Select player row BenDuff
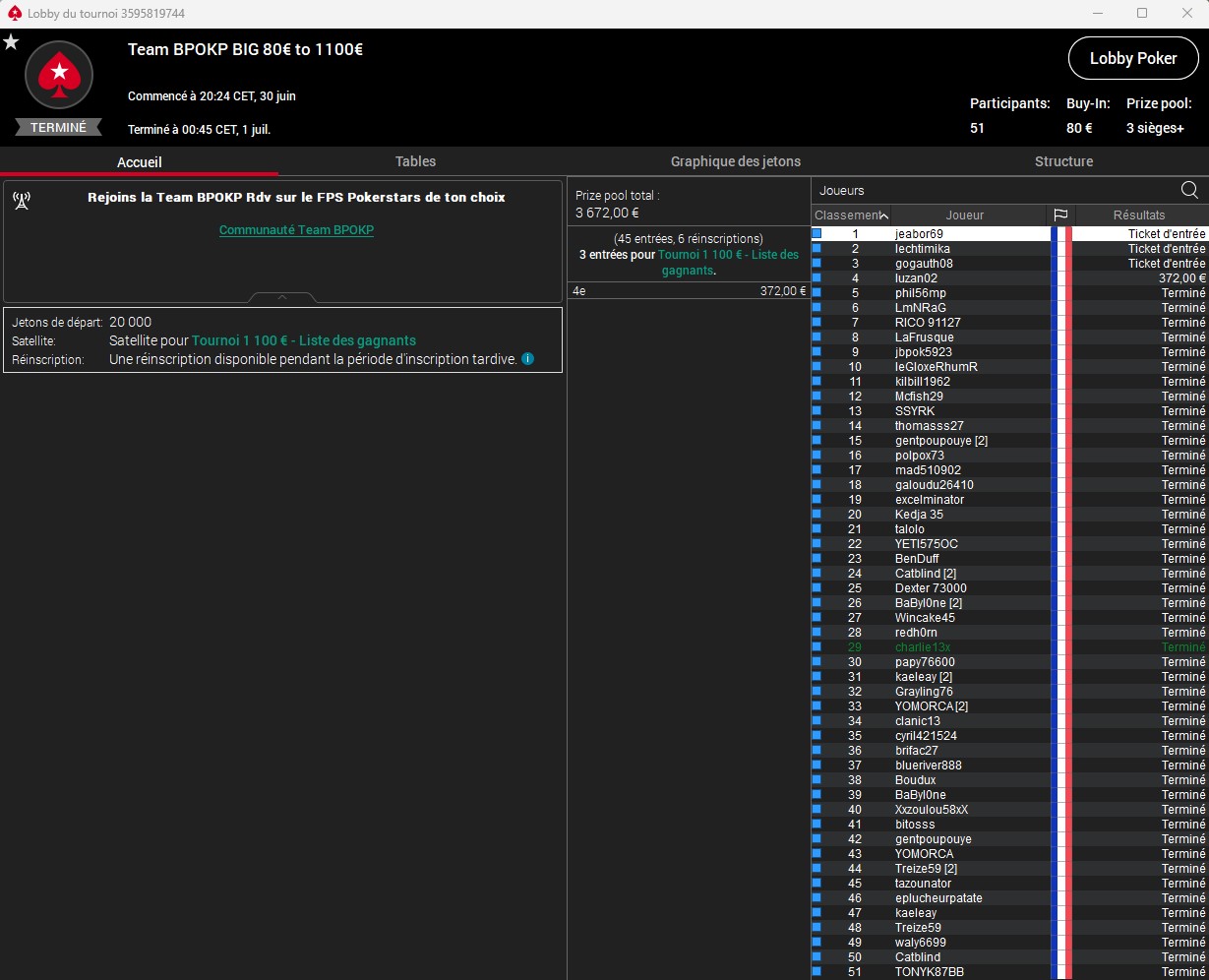The width and height of the screenshot is (1209, 980). pos(1009,558)
